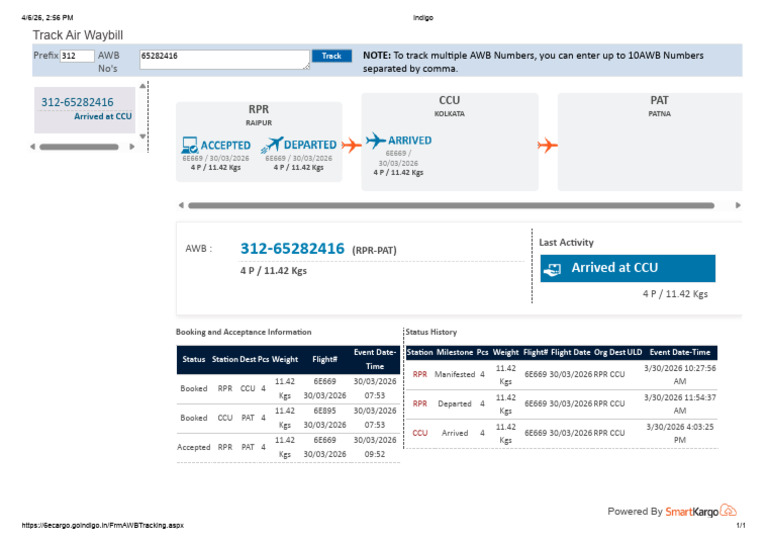The height and width of the screenshot is (543, 768).
Task: Click the 3/30/2026 11:54:37 AM event time
Action: [679, 404]
